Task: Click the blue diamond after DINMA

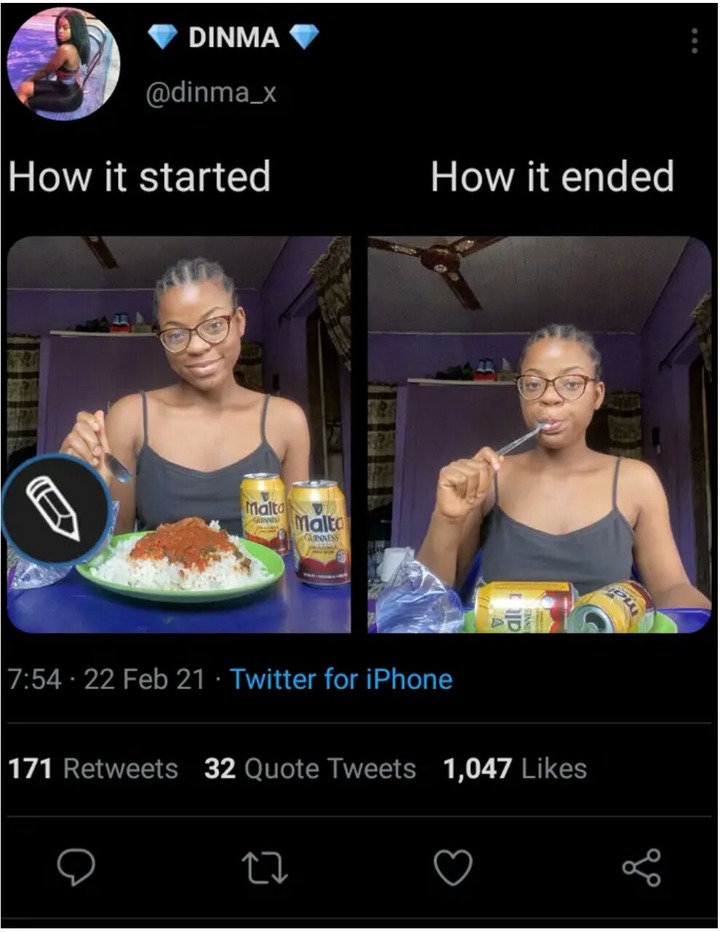Action: point(304,37)
